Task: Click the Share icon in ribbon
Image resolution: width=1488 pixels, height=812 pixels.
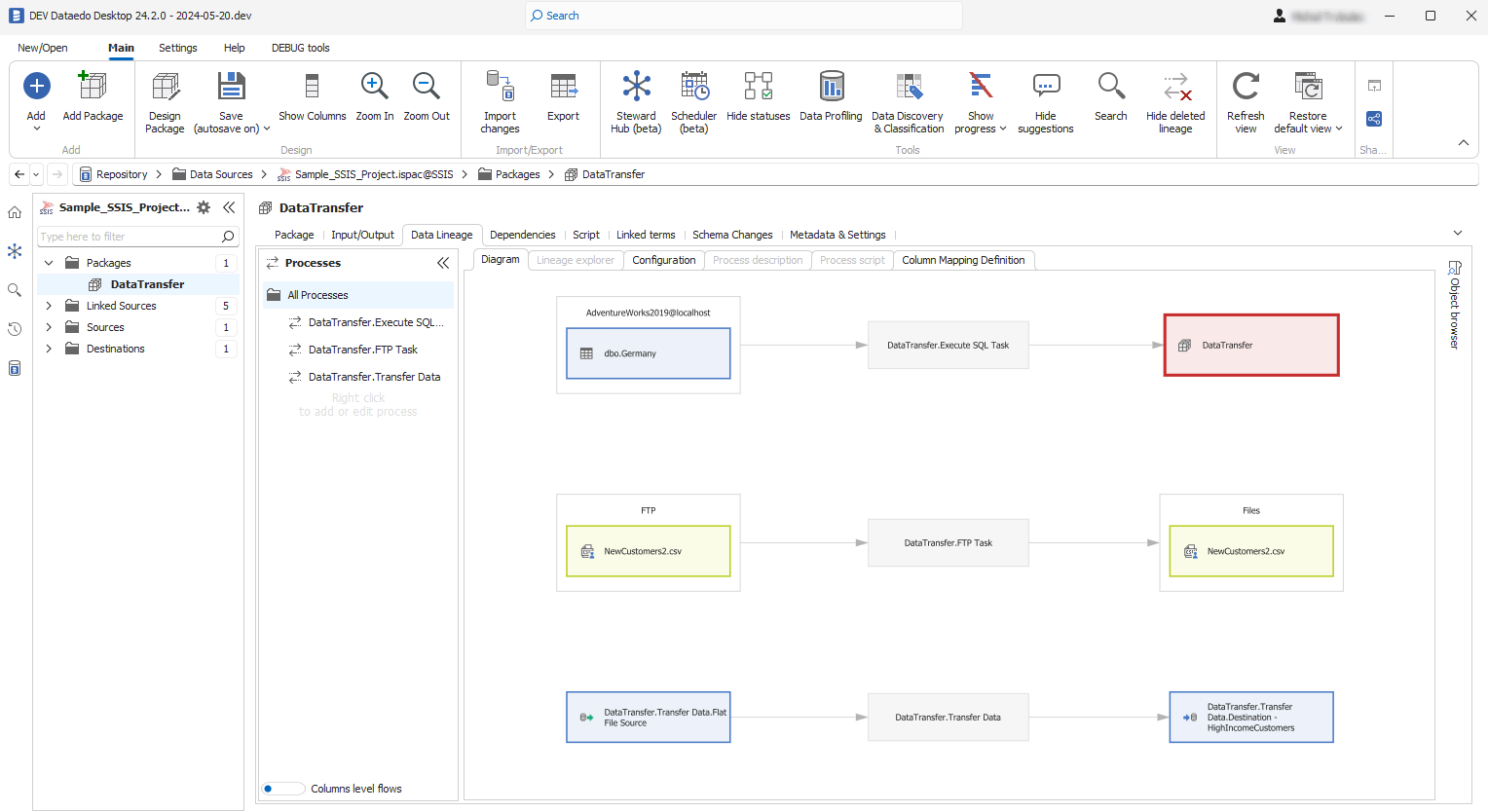Action: point(1374,119)
